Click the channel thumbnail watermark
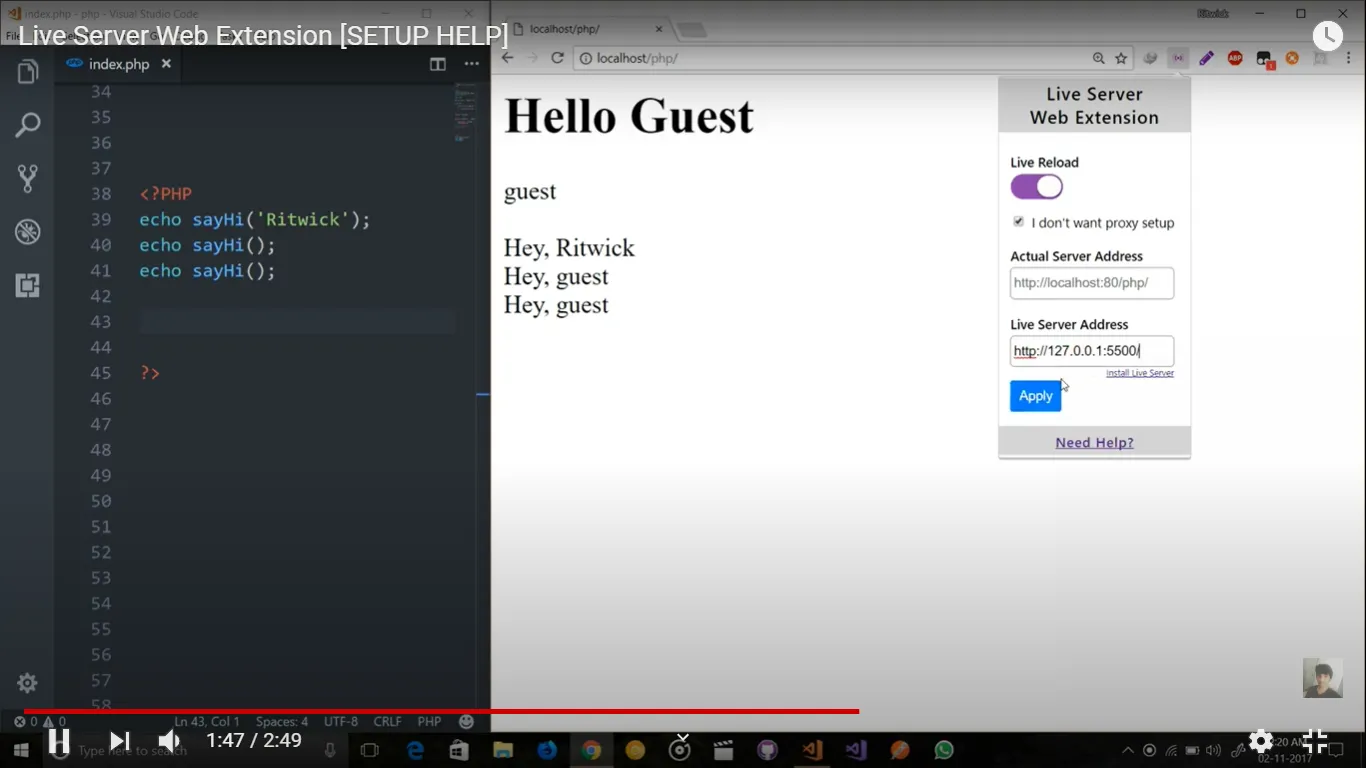The image size is (1366, 768). pyautogui.click(x=1322, y=678)
